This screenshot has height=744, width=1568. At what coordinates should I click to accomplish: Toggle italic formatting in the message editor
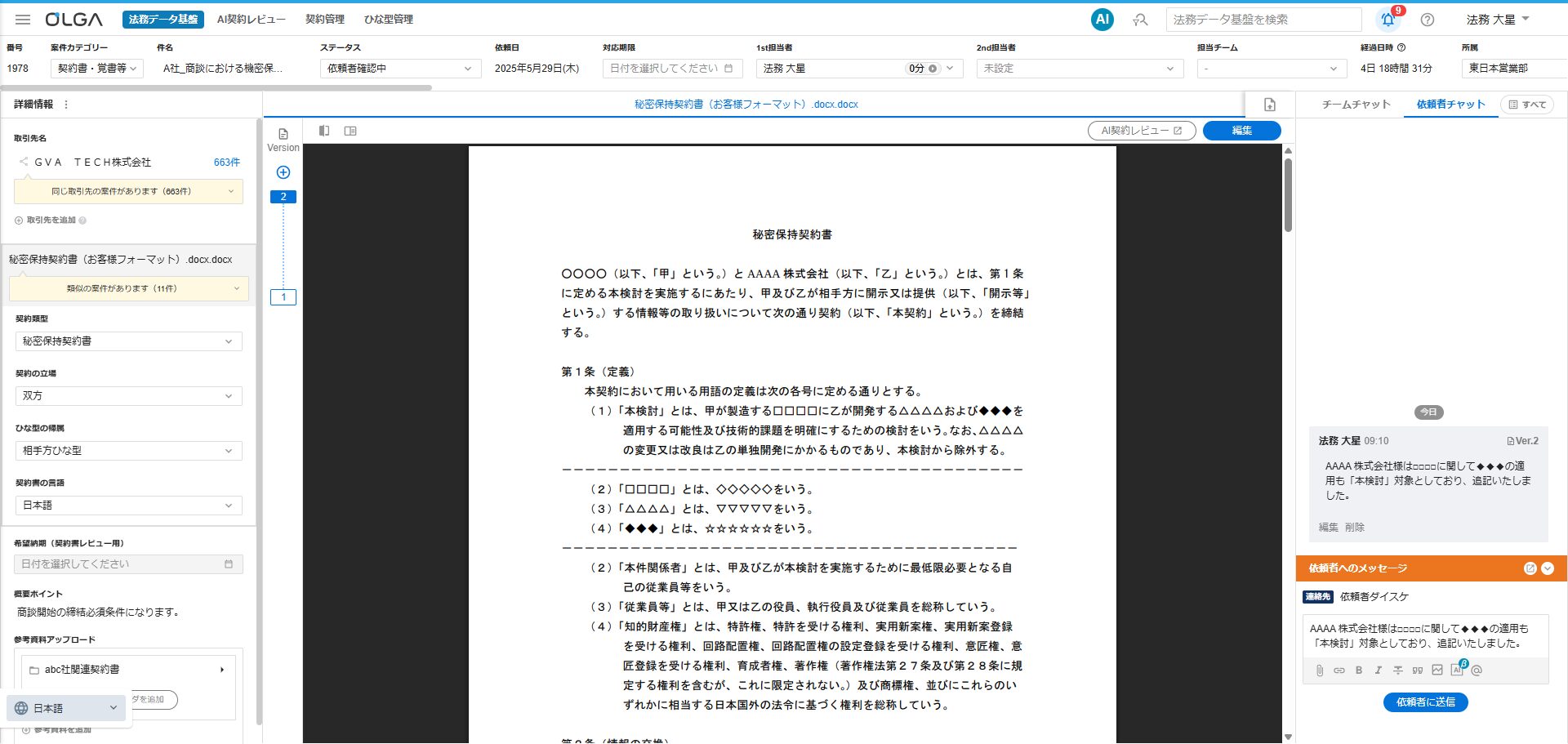click(1379, 670)
